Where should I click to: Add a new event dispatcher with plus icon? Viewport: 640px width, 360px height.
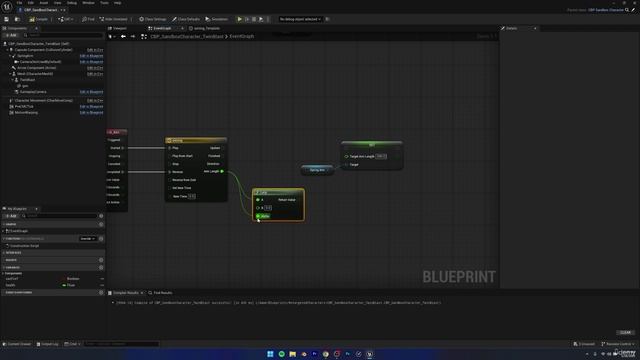[x=101, y=293]
